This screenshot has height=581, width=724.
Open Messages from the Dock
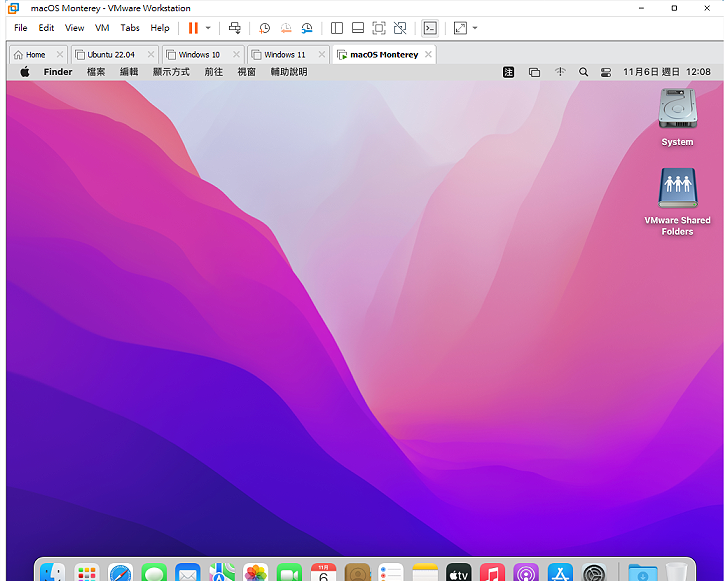(154, 572)
